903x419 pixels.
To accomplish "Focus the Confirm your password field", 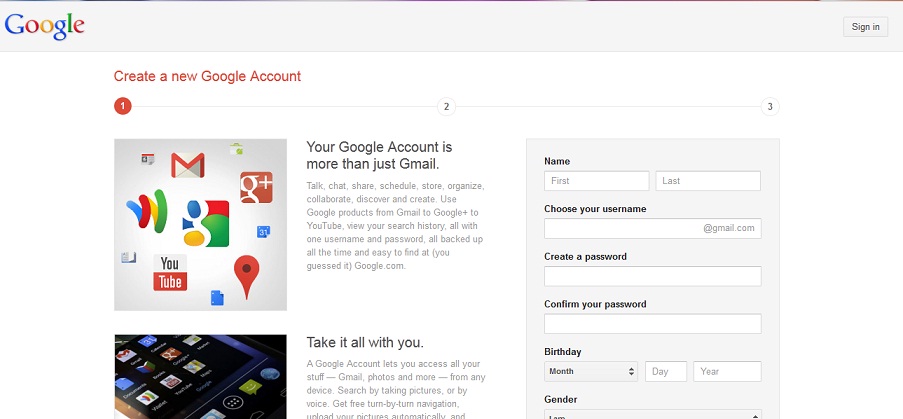I will (x=652, y=323).
